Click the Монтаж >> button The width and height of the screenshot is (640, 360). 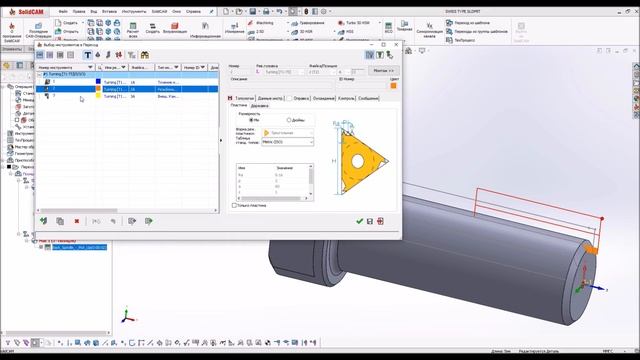384,71
